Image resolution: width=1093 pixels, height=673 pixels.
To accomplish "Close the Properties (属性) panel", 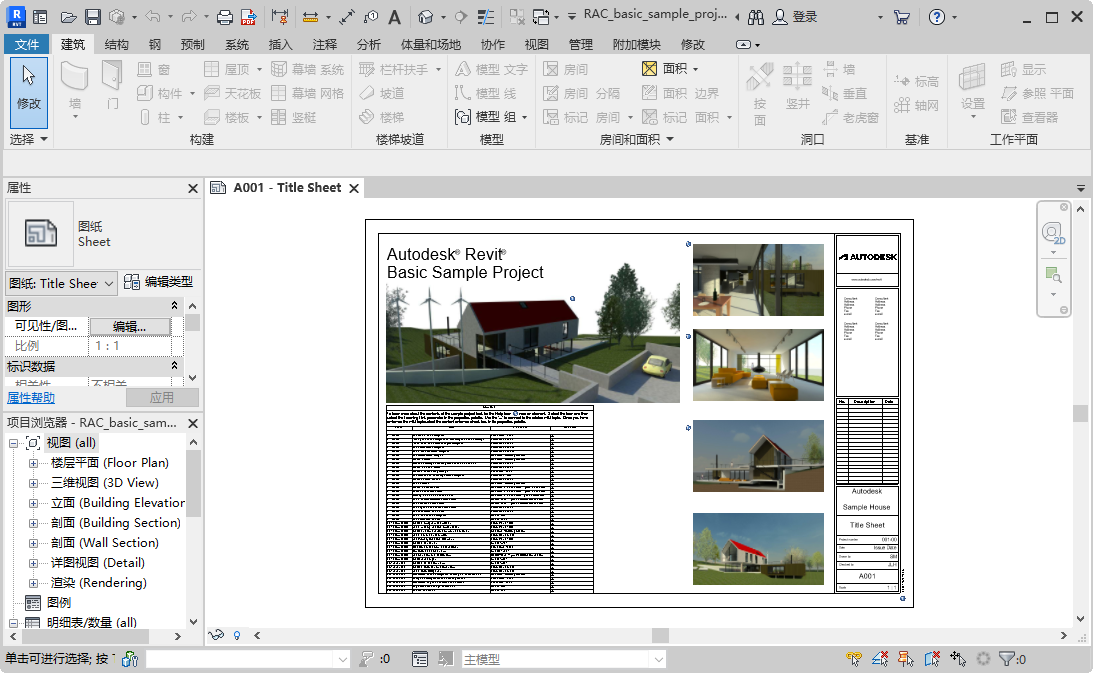I will tap(193, 188).
